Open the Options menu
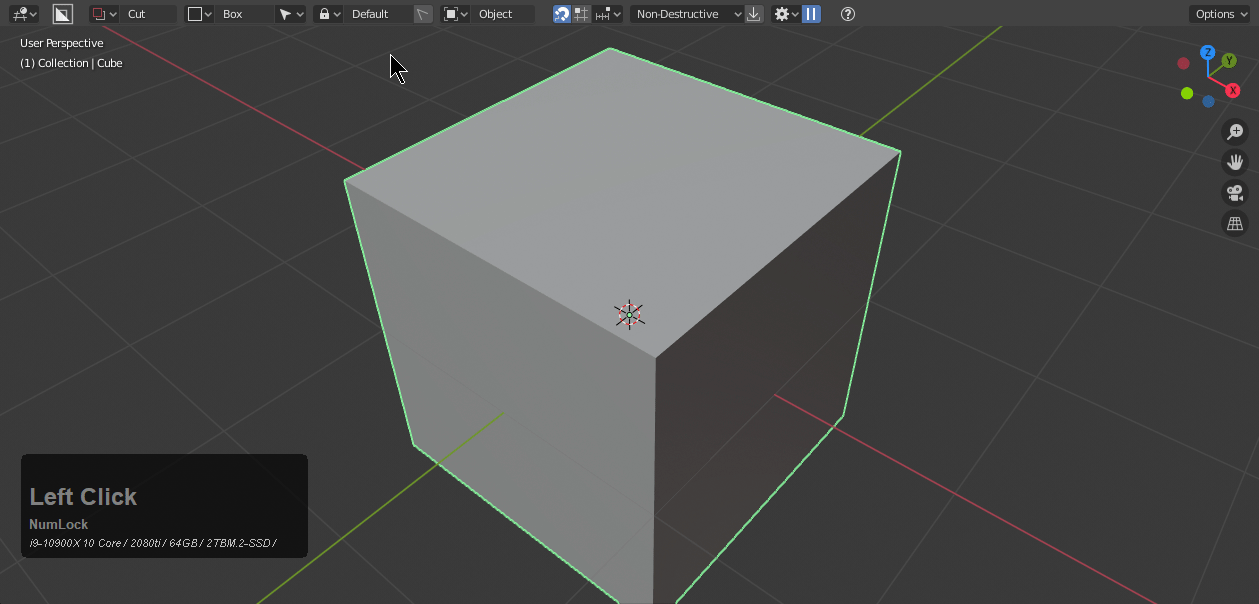This screenshot has width=1259, height=604. click(1220, 14)
